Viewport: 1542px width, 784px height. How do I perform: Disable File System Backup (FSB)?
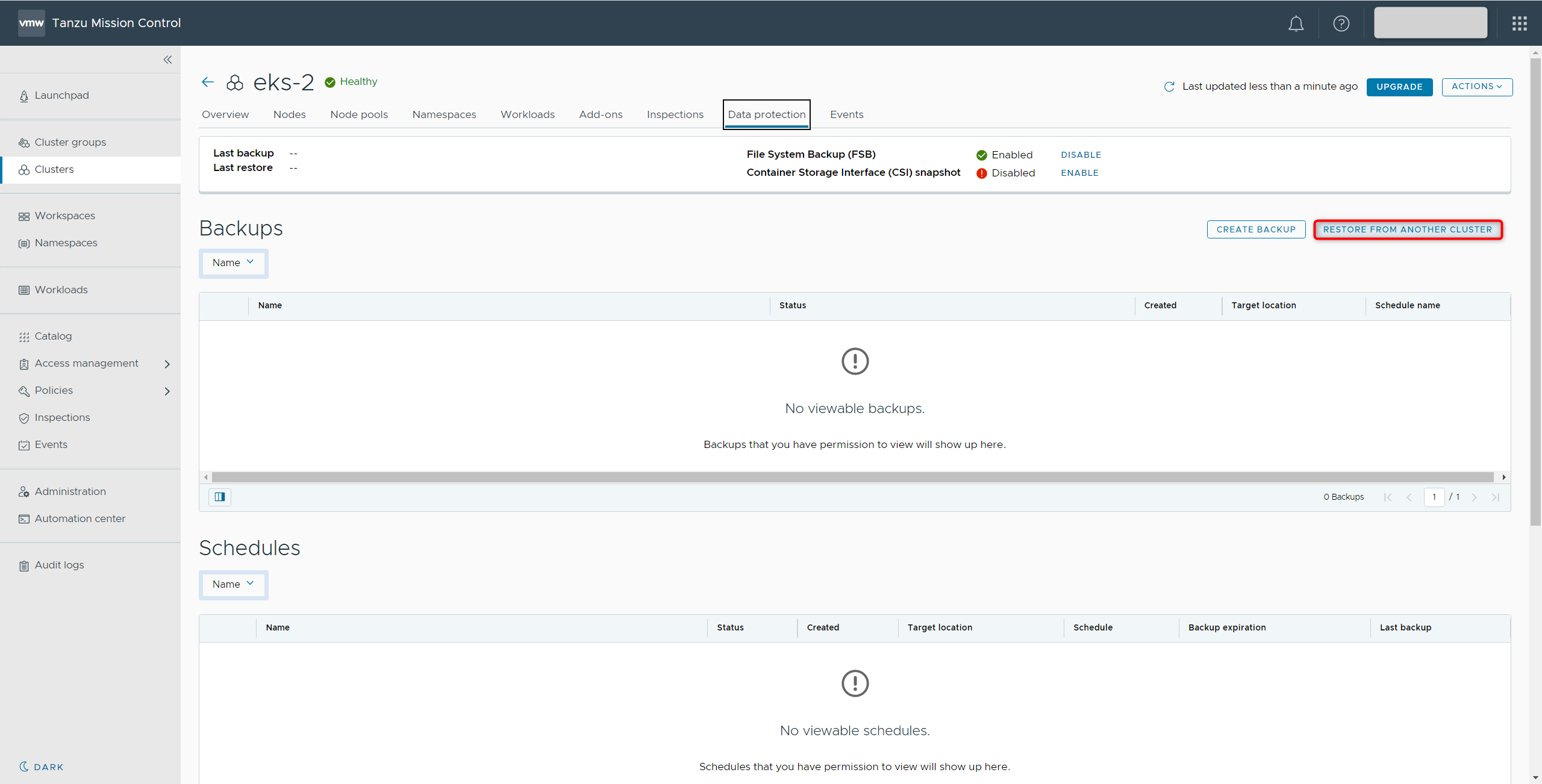point(1081,155)
